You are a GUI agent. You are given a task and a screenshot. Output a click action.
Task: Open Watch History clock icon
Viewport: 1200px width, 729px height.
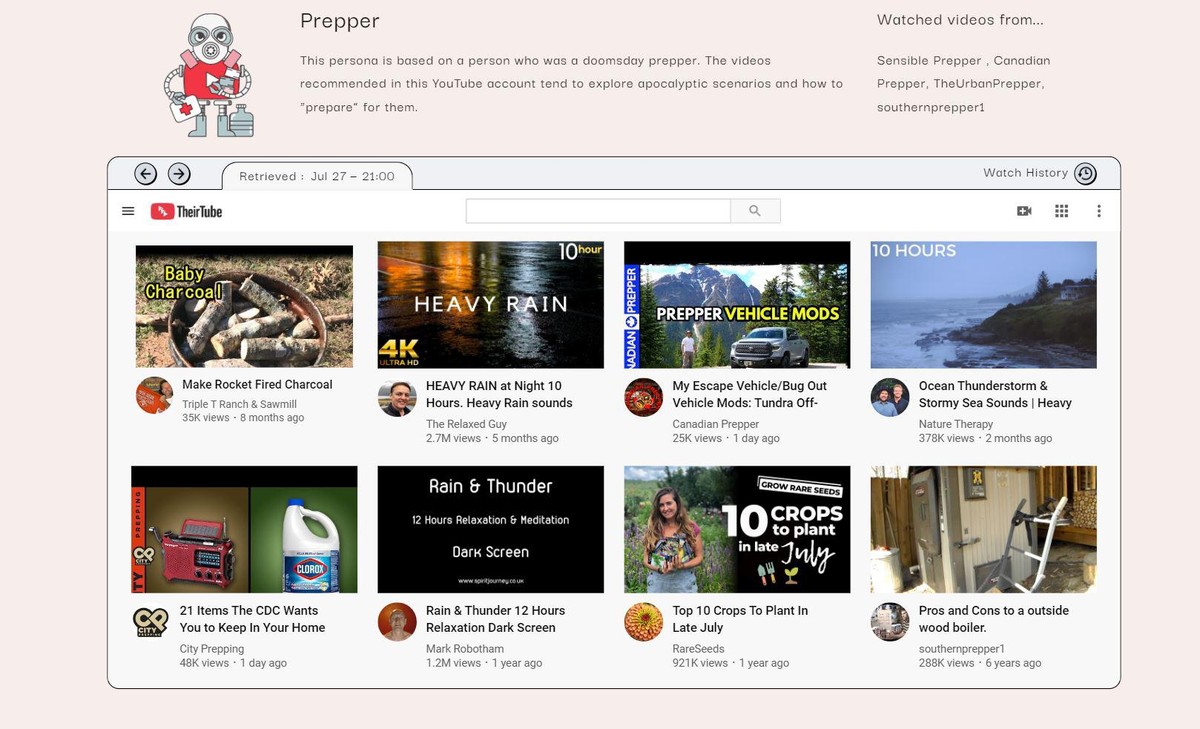1085,174
